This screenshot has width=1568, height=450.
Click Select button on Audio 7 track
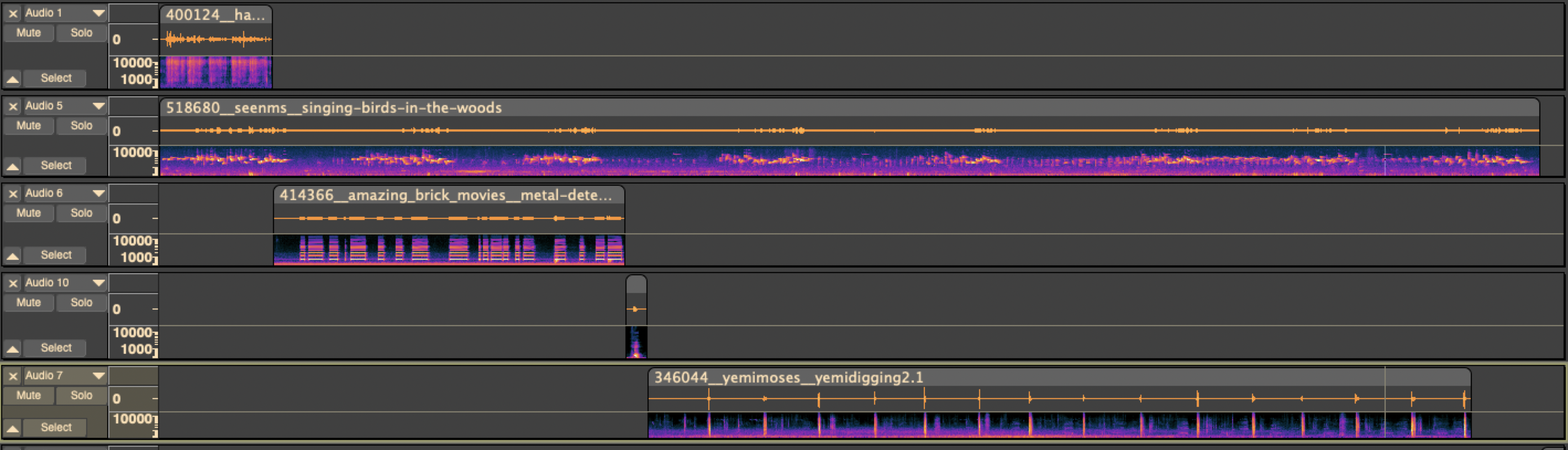(x=55, y=428)
